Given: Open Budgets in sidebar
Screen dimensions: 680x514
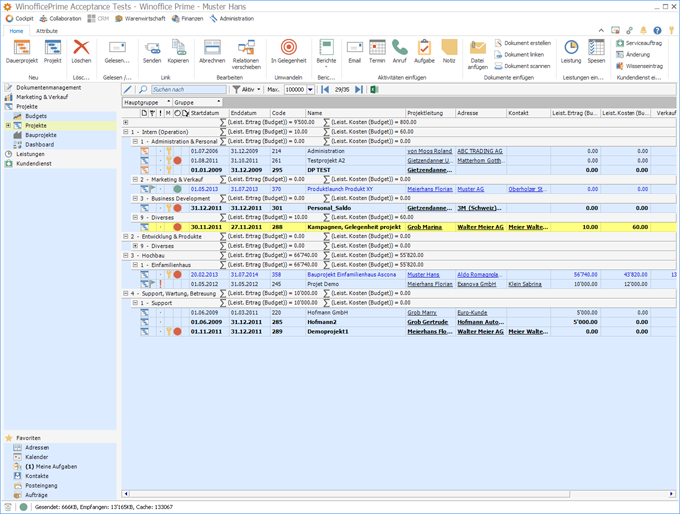Looking at the screenshot, I should pos(36,116).
